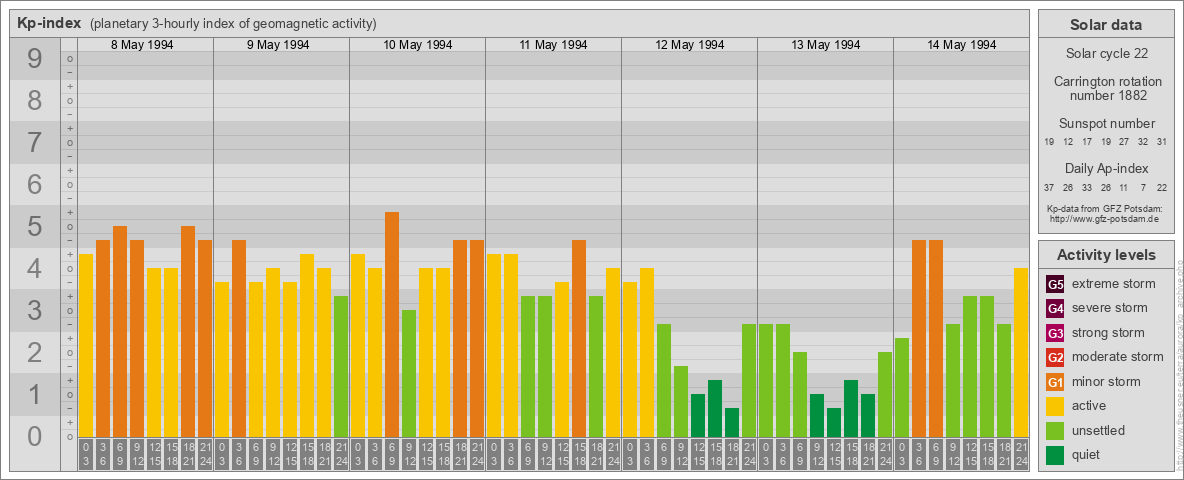Viewport: 1184px width, 480px height.
Task: Click the 9 May 1994 date header
Action: 278,45
